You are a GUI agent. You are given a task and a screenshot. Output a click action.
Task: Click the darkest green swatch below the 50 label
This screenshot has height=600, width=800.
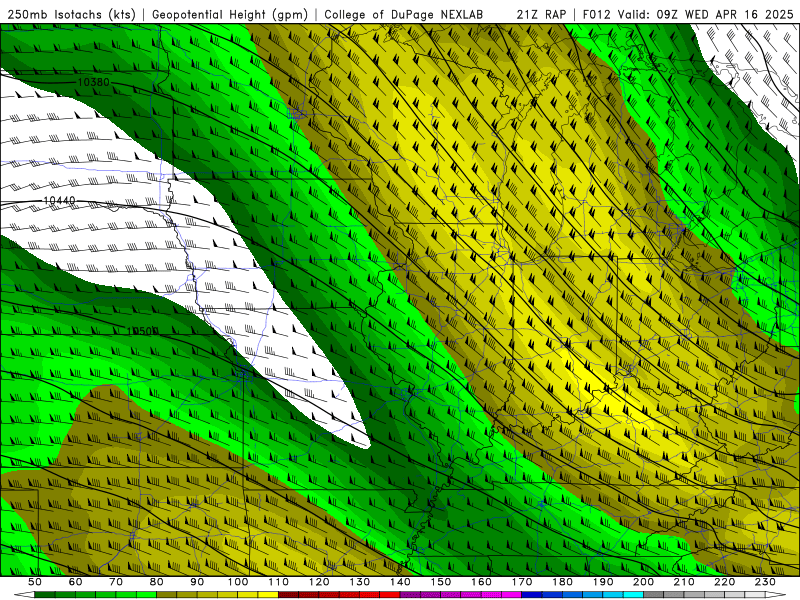45,595
